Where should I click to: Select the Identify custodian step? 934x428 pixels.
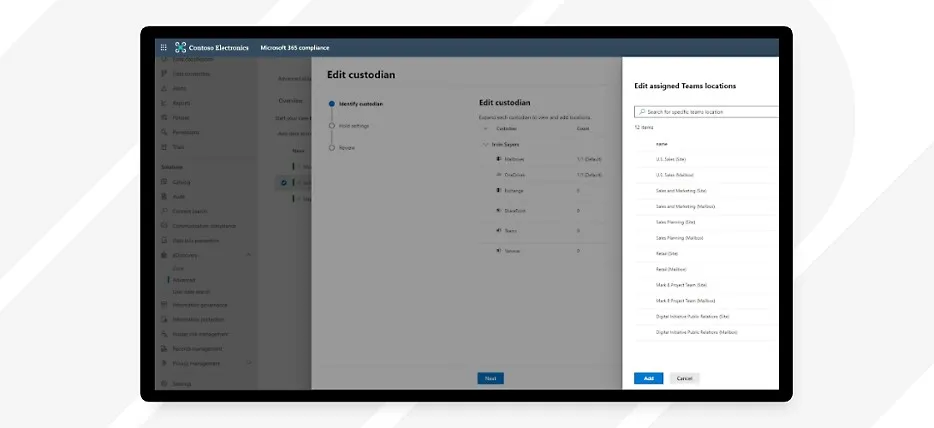coord(356,104)
